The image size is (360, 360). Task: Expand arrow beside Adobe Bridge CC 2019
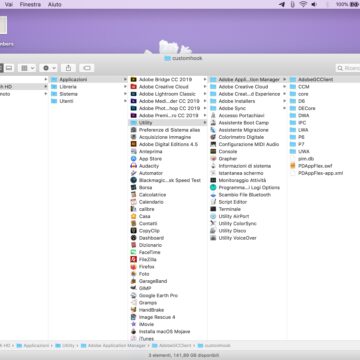point(205,79)
